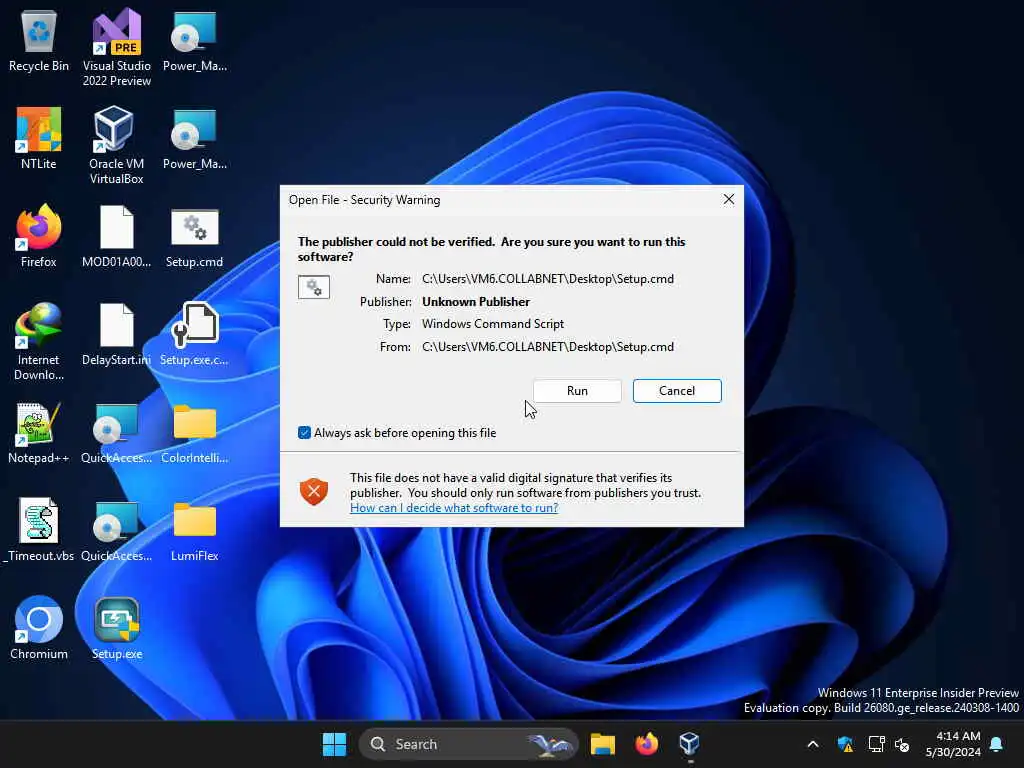
Task: Select the Setup.exe desktop icon
Action: (x=117, y=628)
